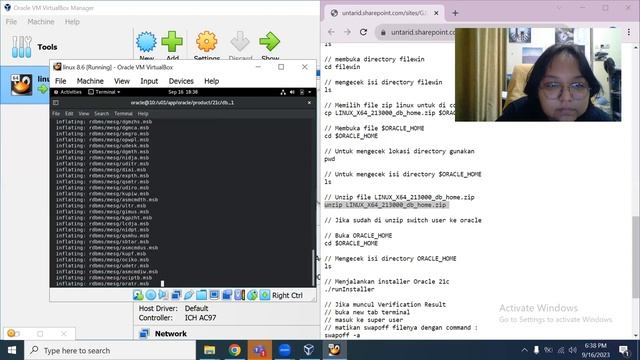Image resolution: width=640 pixels, height=360 pixels.
Task: Click the shared folders status icon
Action: pos(201,295)
